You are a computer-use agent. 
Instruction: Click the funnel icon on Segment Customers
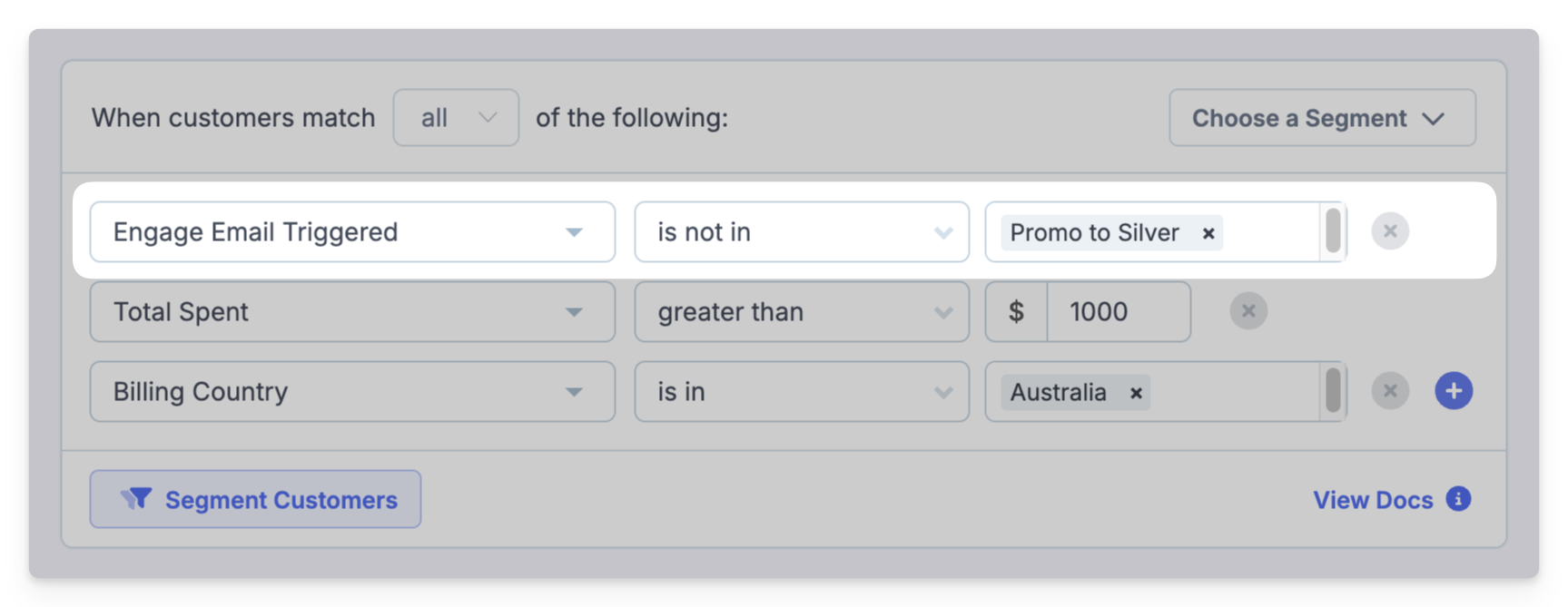[x=137, y=499]
